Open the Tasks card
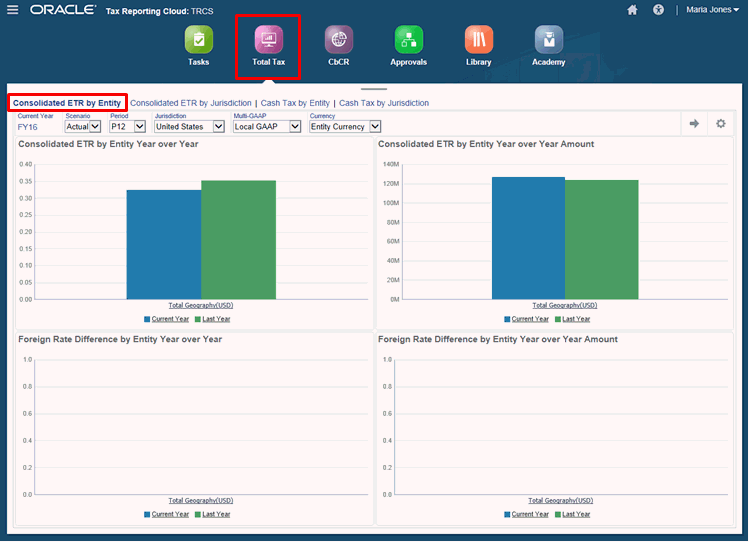749x542 pixels. (198, 46)
